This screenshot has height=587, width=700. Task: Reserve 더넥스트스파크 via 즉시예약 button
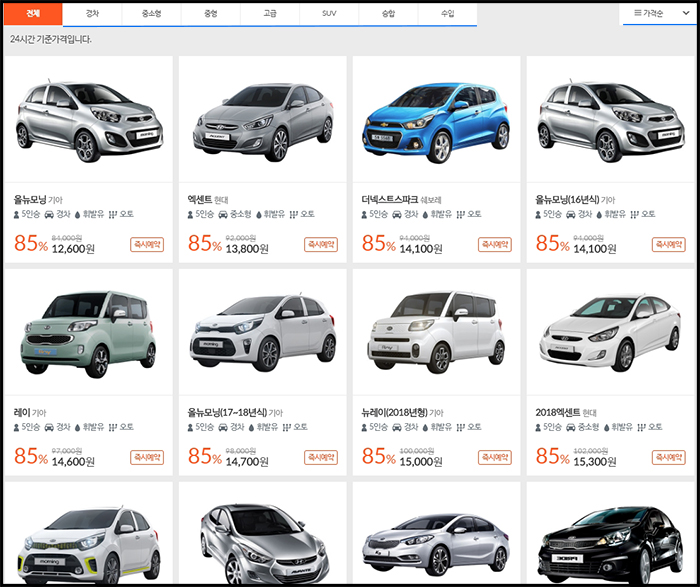495,245
